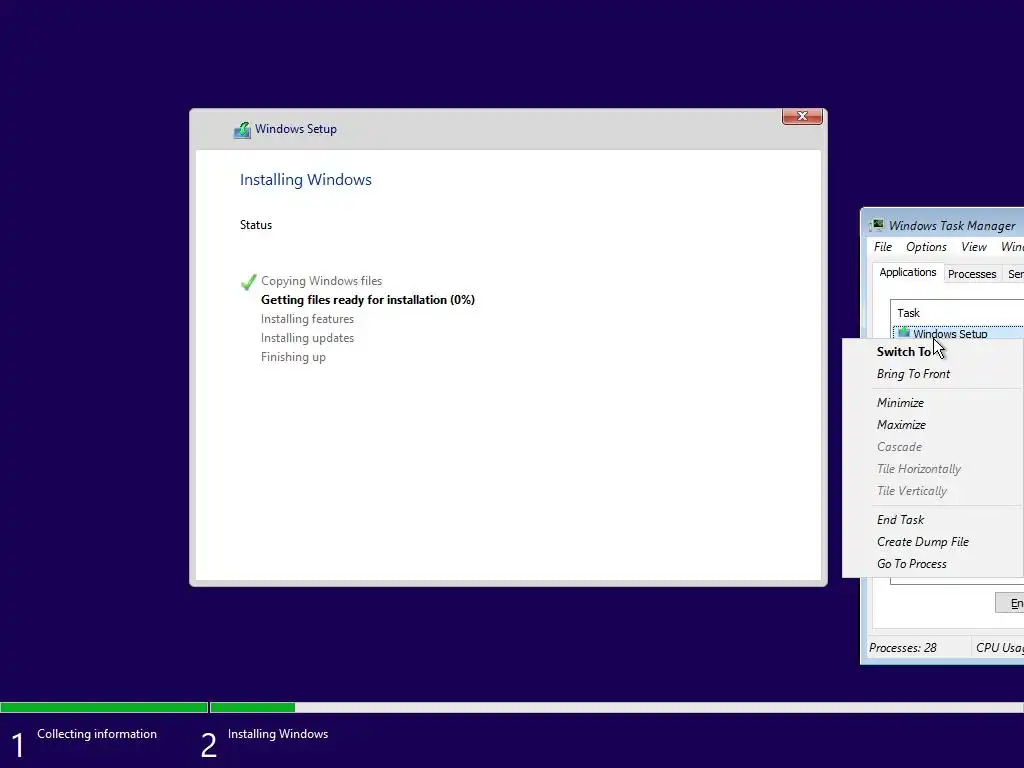Switch to the Applications tab
The height and width of the screenshot is (768, 1024).
907,272
